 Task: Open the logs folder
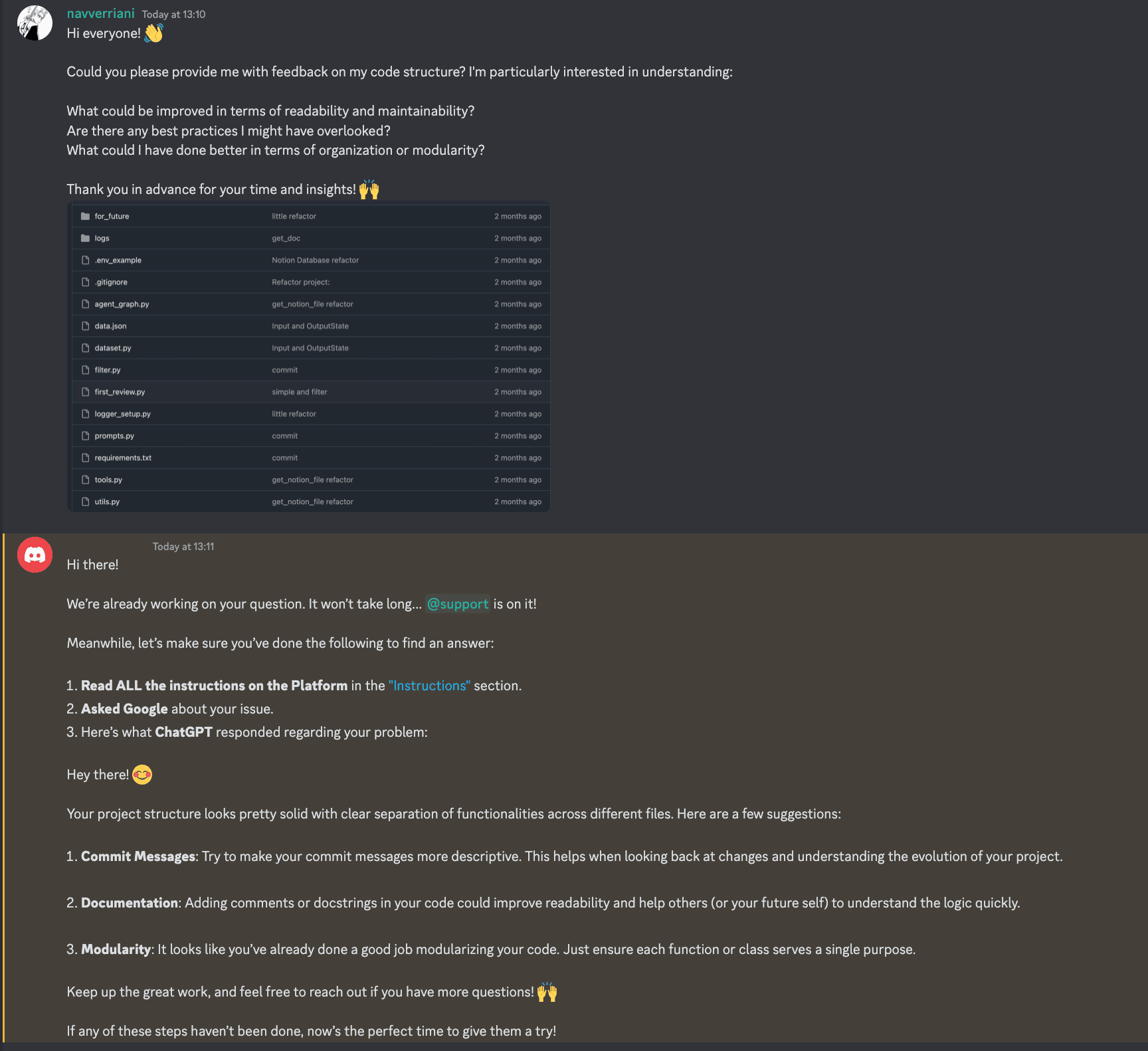(x=102, y=238)
